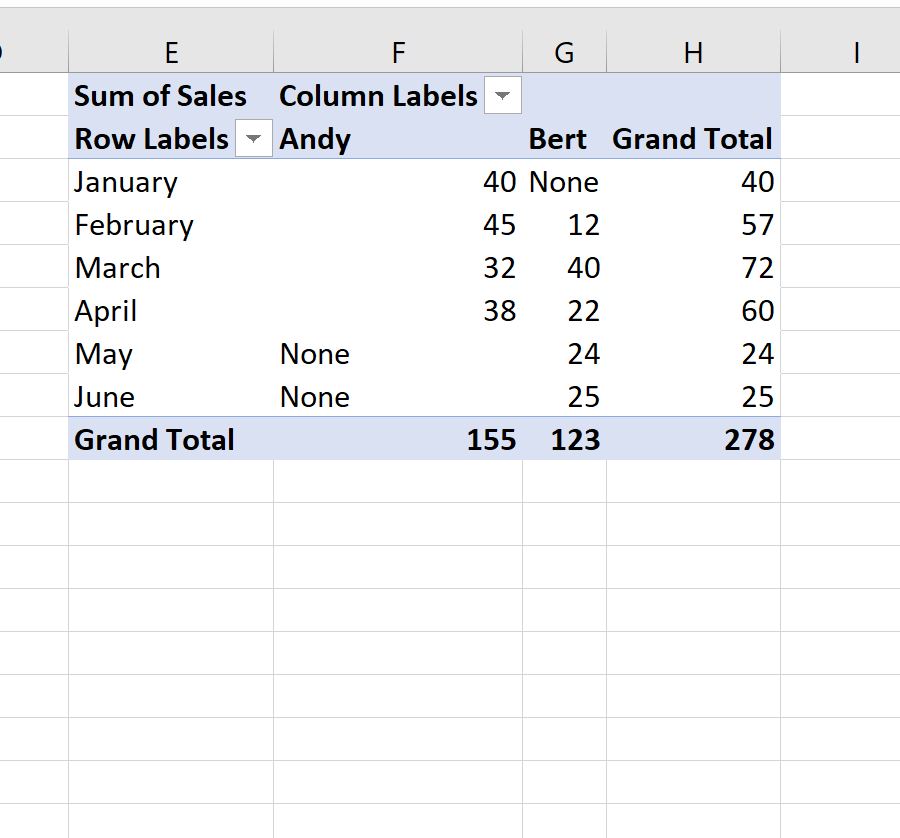Select column I header
The height and width of the screenshot is (838, 900).
pyautogui.click(x=855, y=53)
